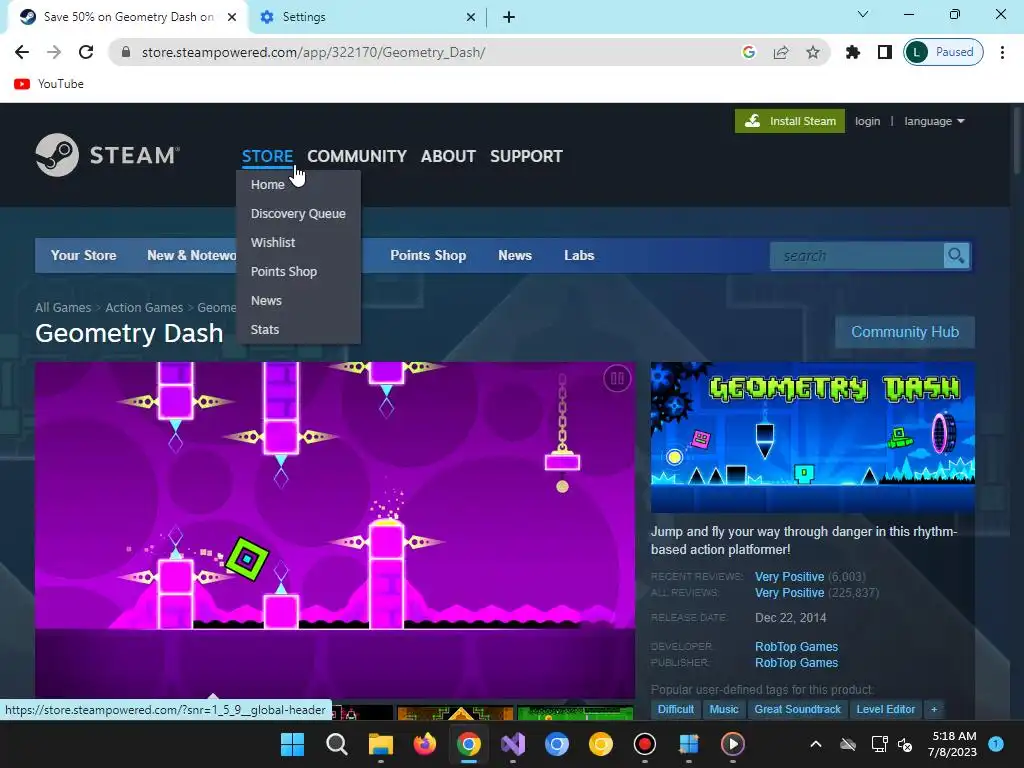This screenshot has width=1024, height=768.
Task: Open News in the store navigation bar
Action: [x=515, y=255]
